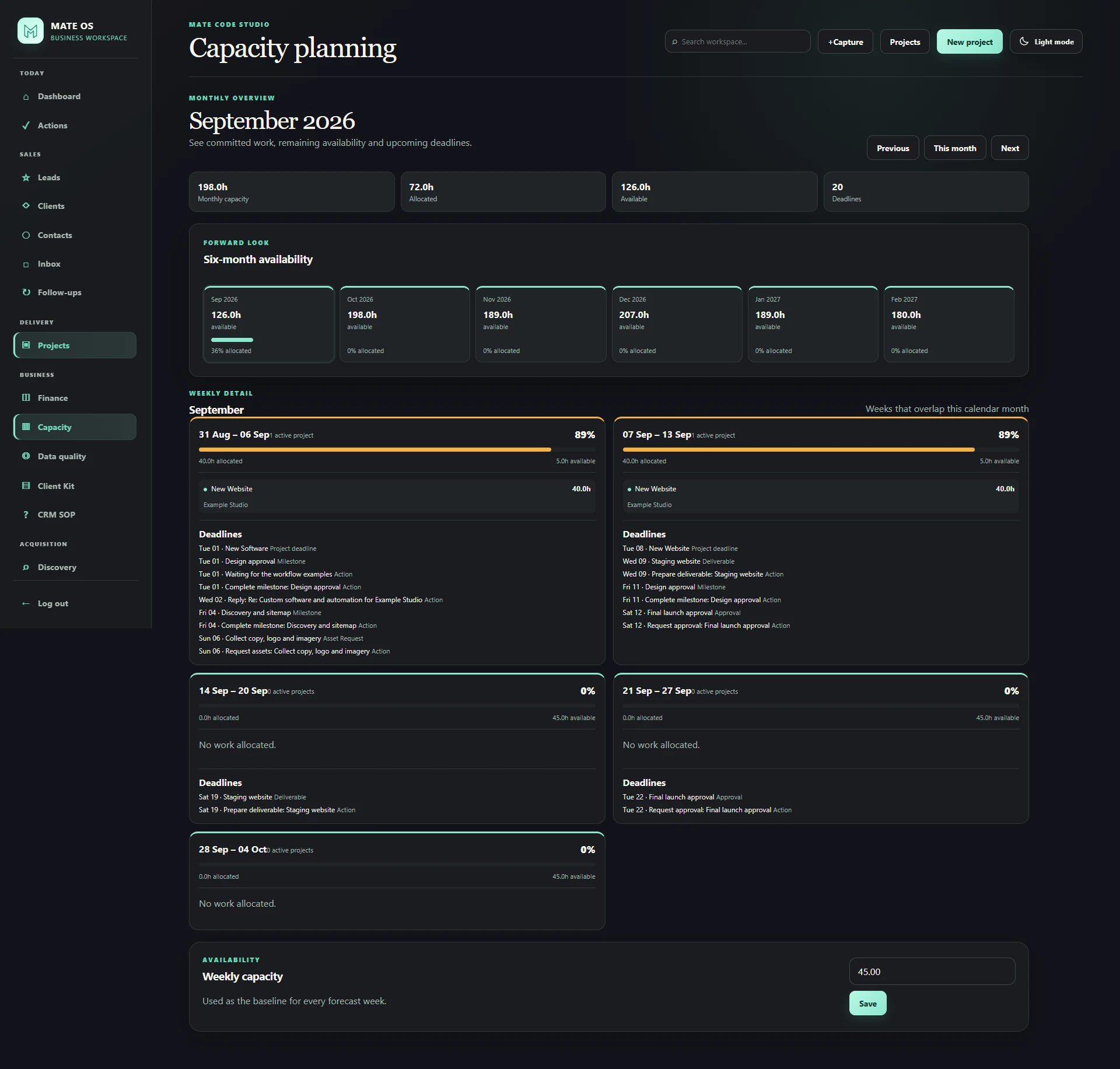This screenshot has width=1120, height=1069.
Task: Click the Dashboard home icon
Action: 26,97
